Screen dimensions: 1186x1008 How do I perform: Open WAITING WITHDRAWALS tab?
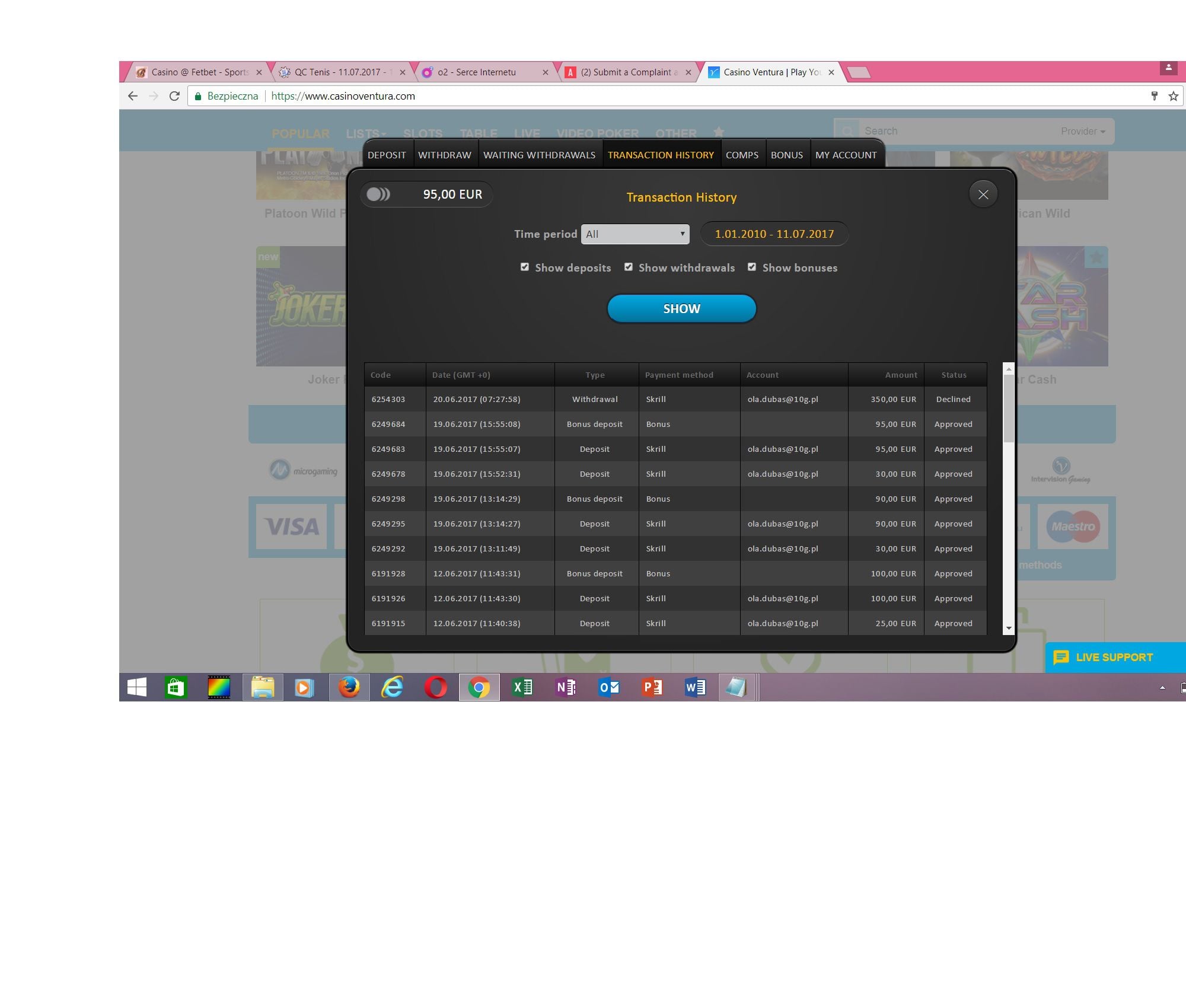pyautogui.click(x=539, y=155)
